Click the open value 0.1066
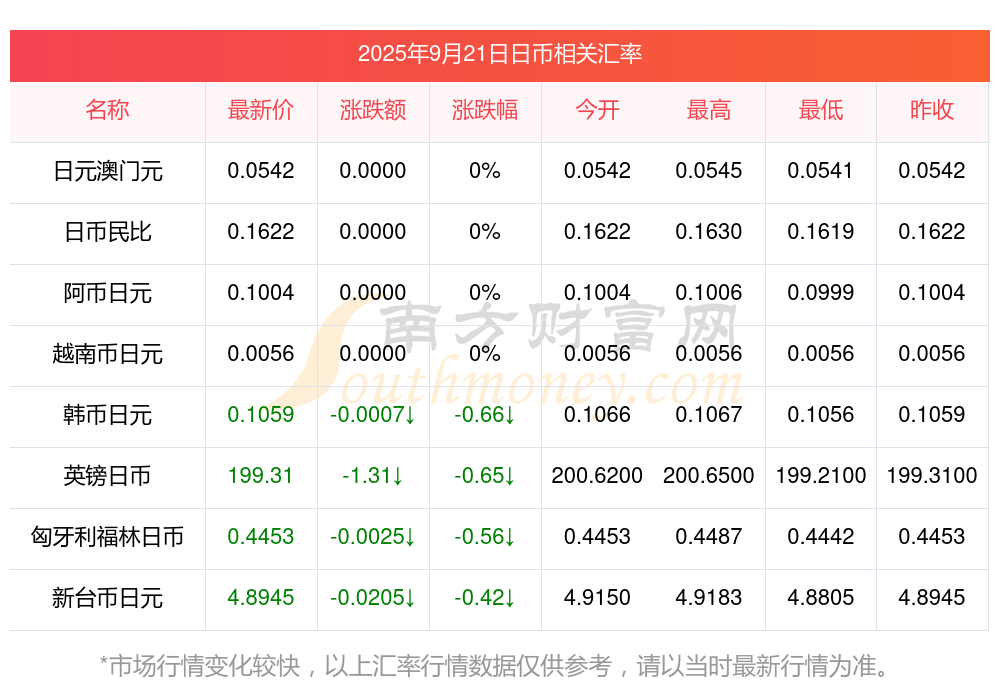 coord(597,415)
